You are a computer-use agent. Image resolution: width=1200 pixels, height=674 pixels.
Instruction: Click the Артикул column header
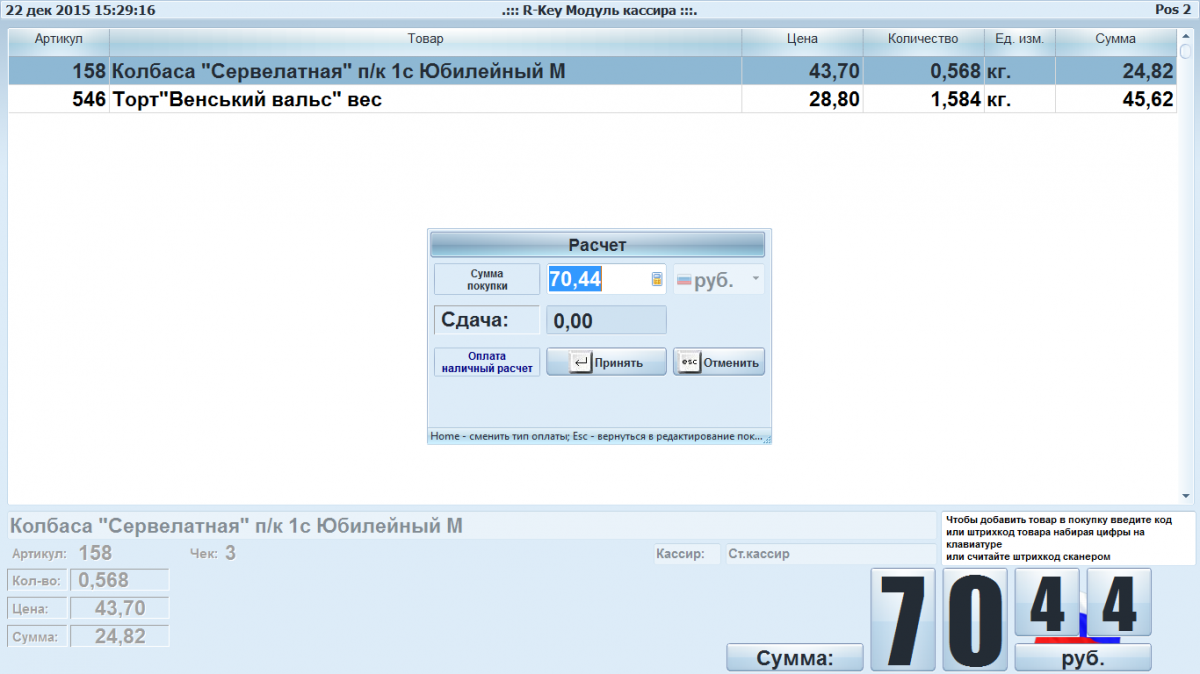coord(58,39)
